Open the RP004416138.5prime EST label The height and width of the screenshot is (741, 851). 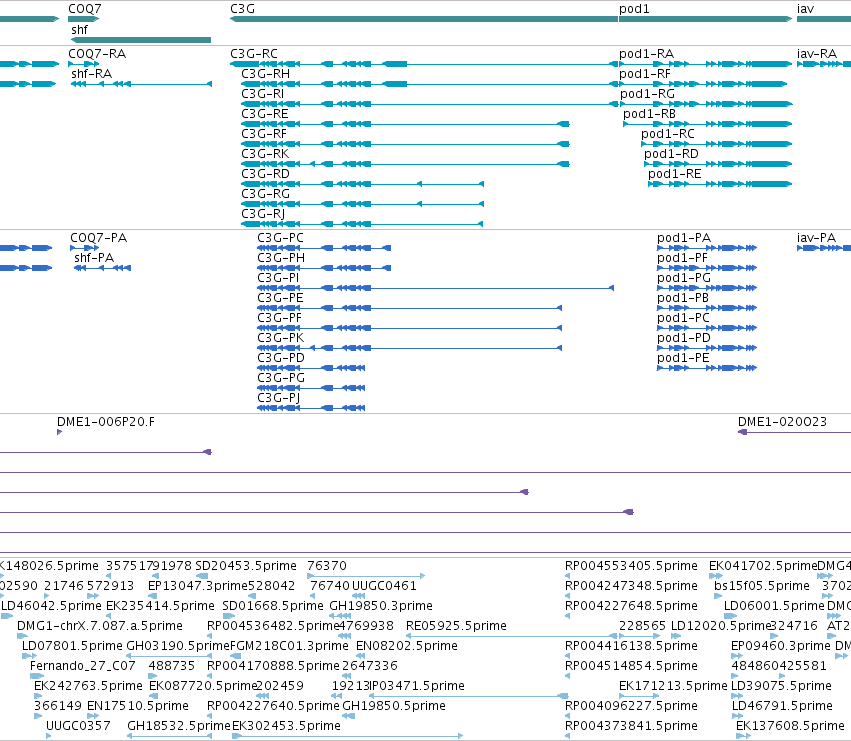[631, 646]
